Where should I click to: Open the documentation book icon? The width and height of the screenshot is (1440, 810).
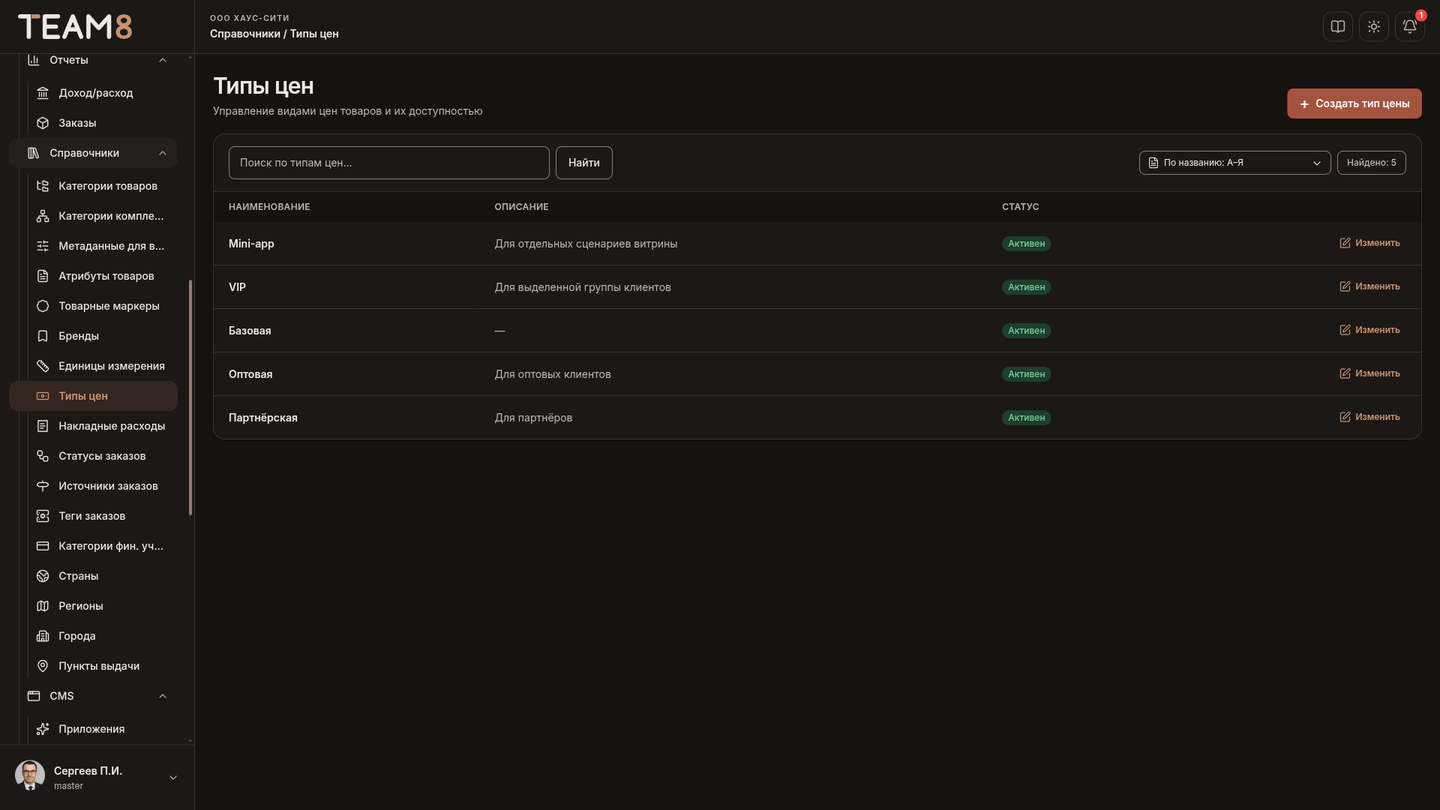click(x=1338, y=27)
